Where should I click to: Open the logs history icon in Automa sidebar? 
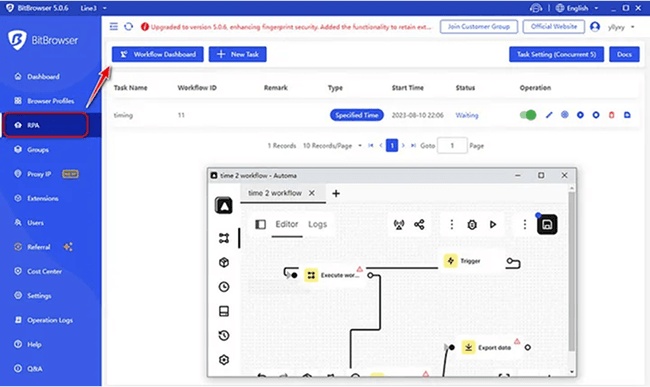click(x=224, y=335)
